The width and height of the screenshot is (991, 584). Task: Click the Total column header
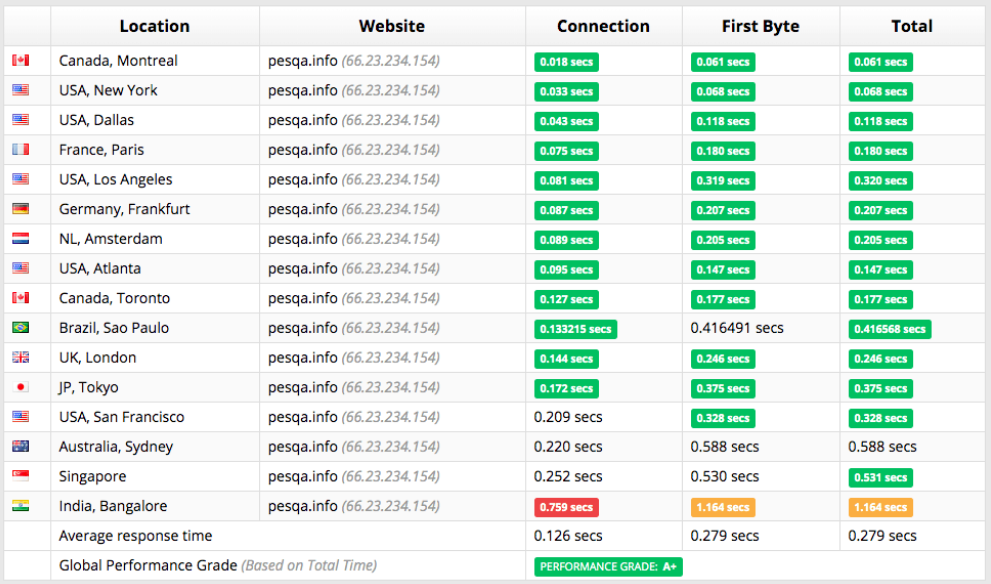[x=911, y=26]
